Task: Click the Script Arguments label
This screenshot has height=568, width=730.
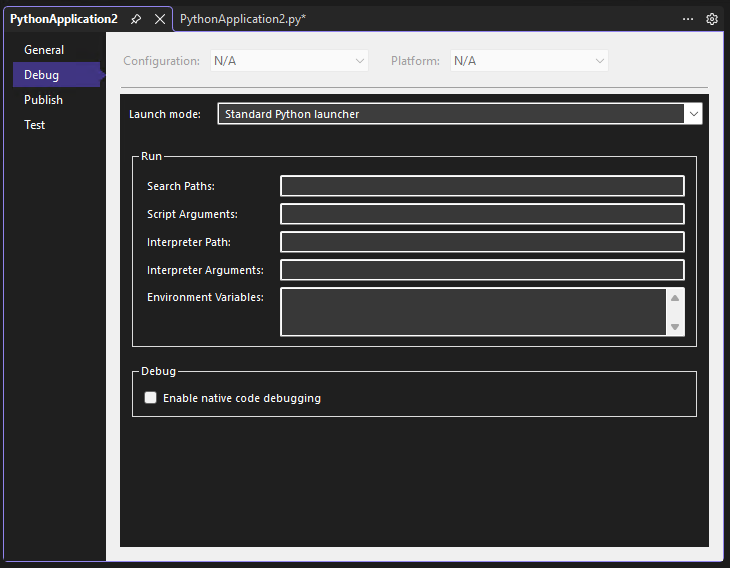Action: click(192, 214)
